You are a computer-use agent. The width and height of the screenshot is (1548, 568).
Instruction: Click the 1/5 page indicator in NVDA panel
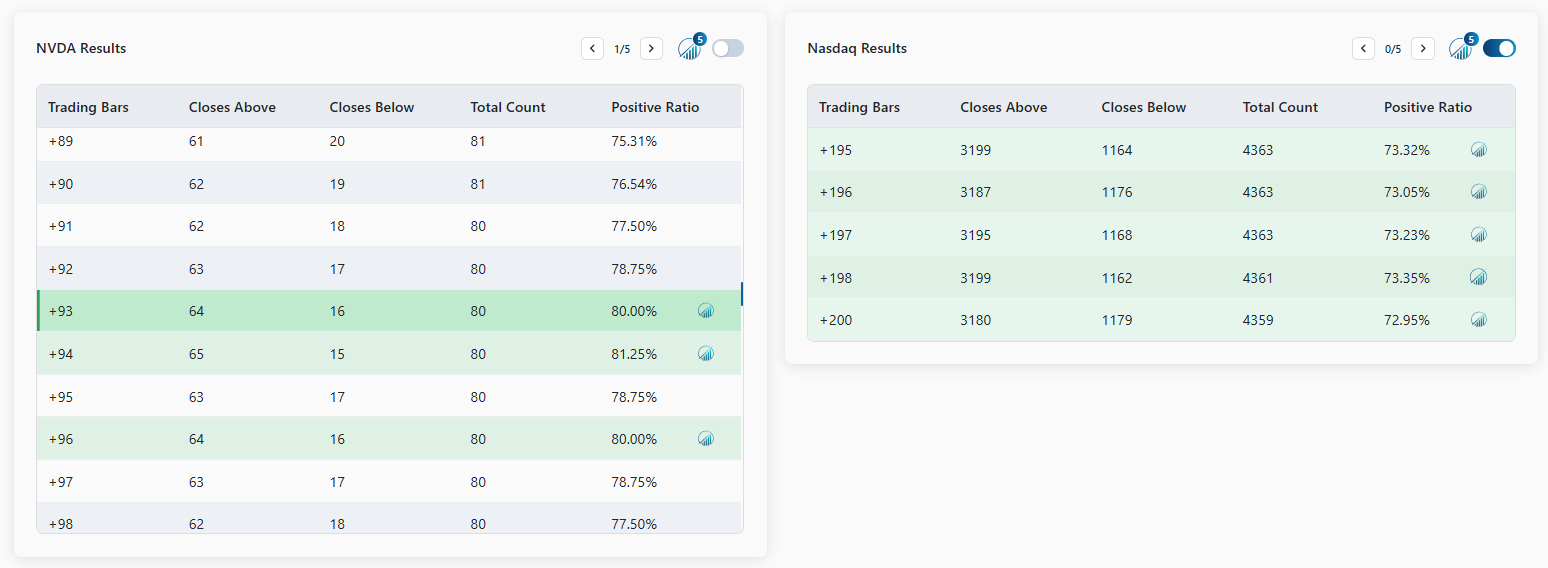[622, 49]
